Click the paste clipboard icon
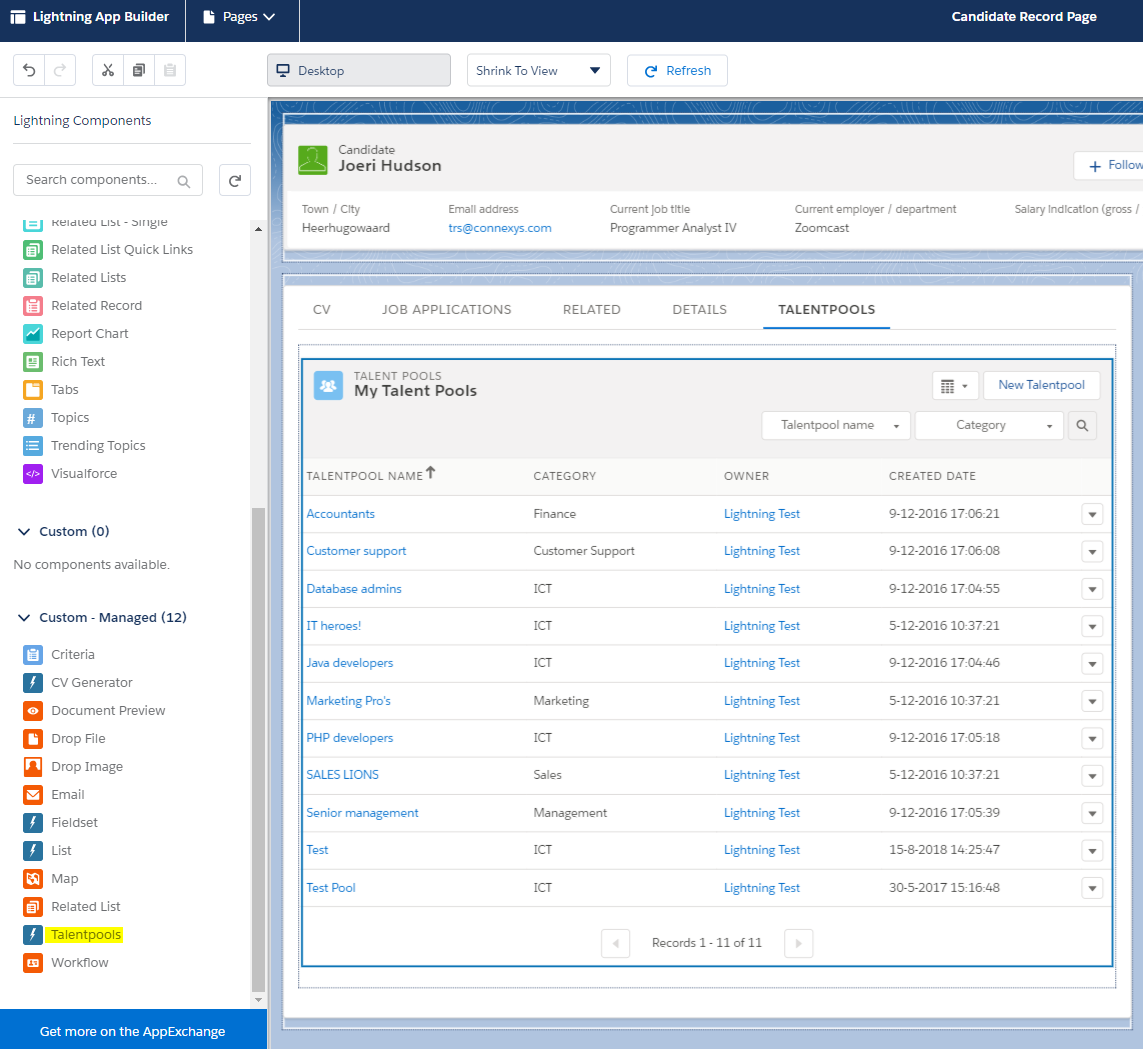1143x1049 pixels. click(170, 70)
